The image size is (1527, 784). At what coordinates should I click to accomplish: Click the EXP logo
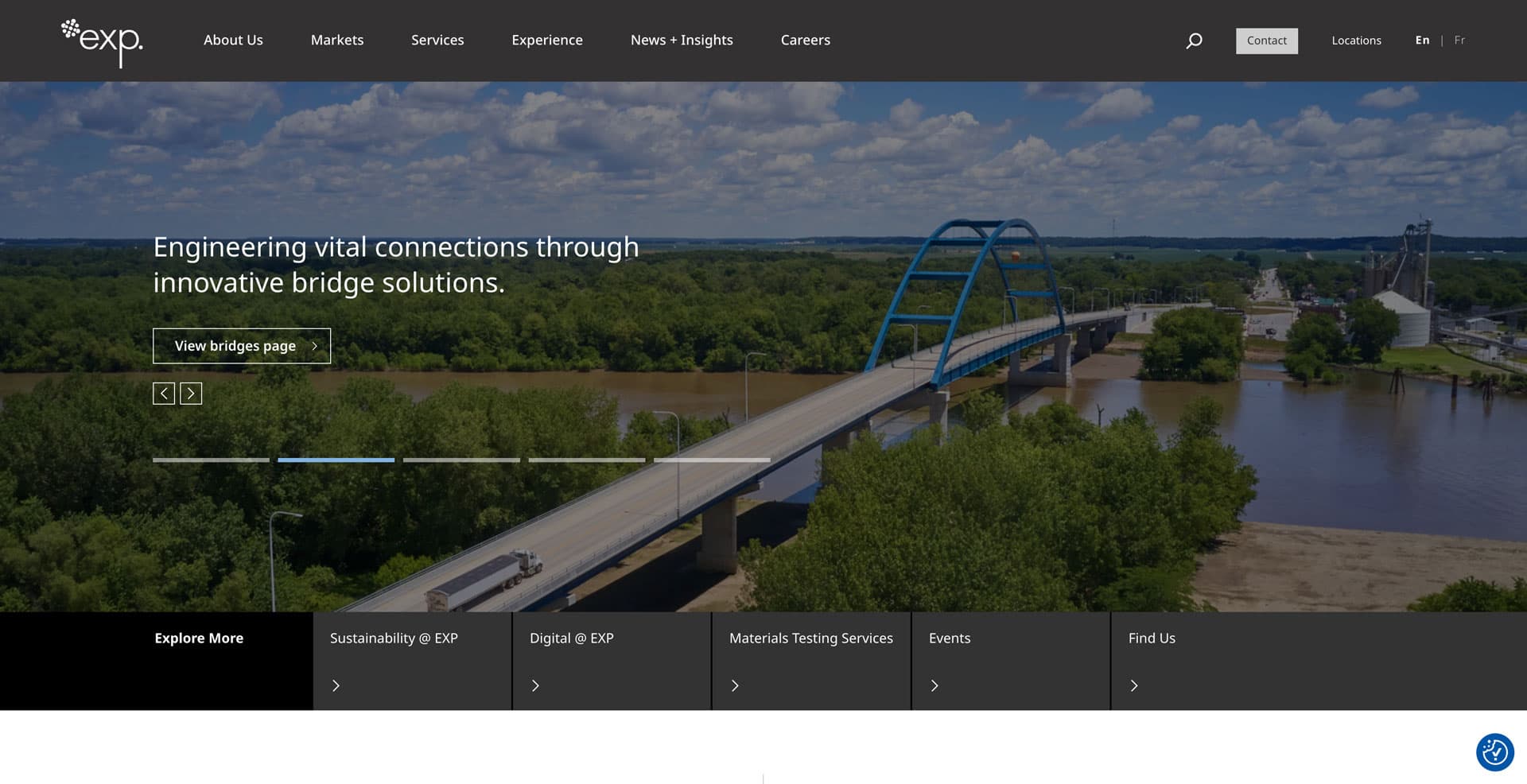click(x=102, y=42)
